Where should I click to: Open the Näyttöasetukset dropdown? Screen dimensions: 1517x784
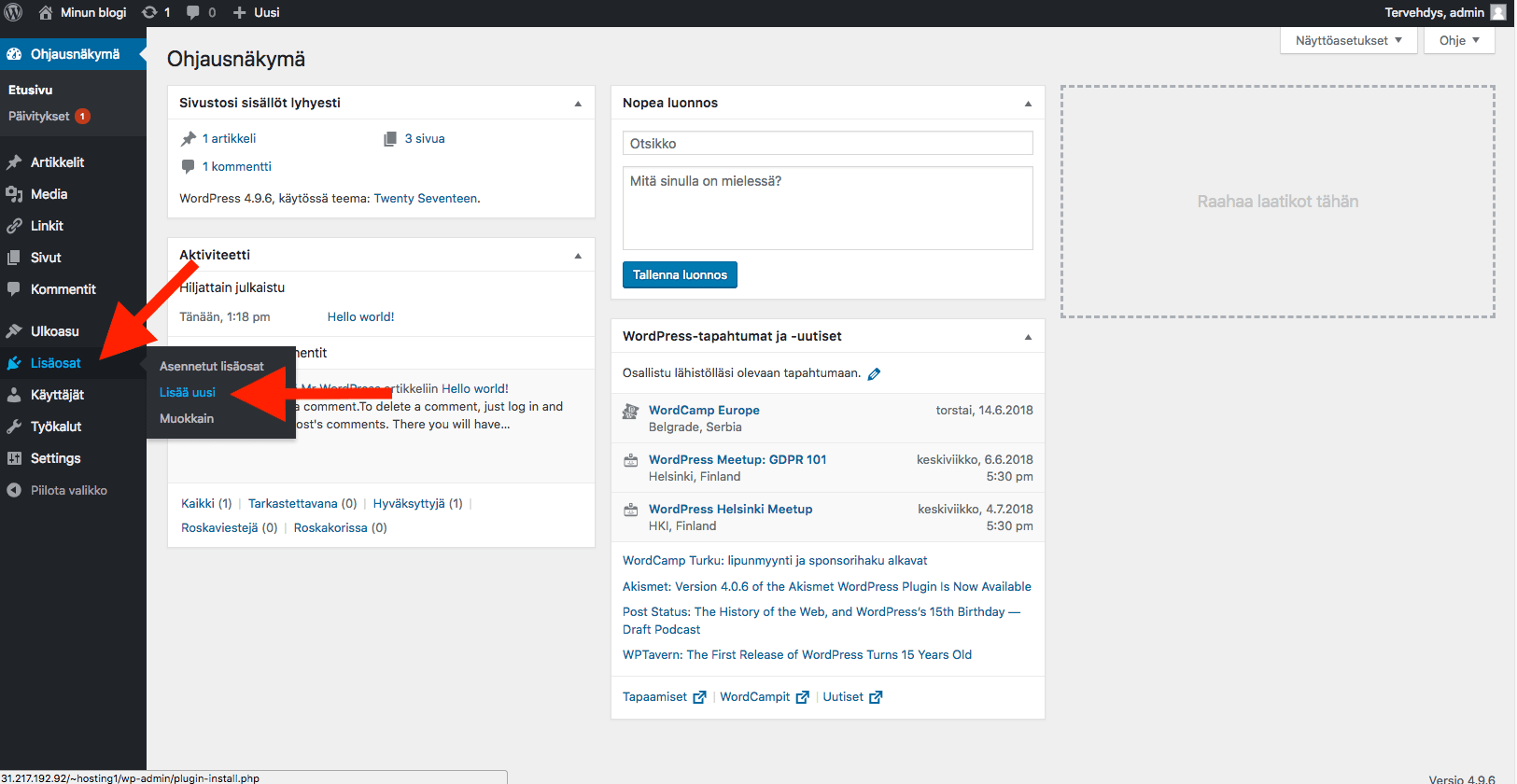click(x=1349, y=40)
